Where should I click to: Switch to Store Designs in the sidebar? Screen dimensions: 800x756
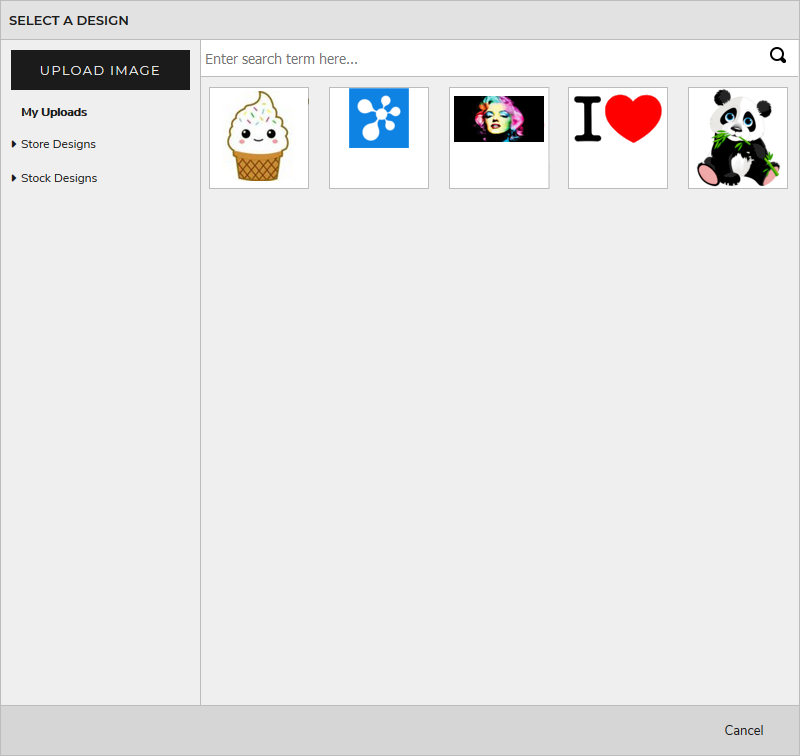(x=56, y=144)
